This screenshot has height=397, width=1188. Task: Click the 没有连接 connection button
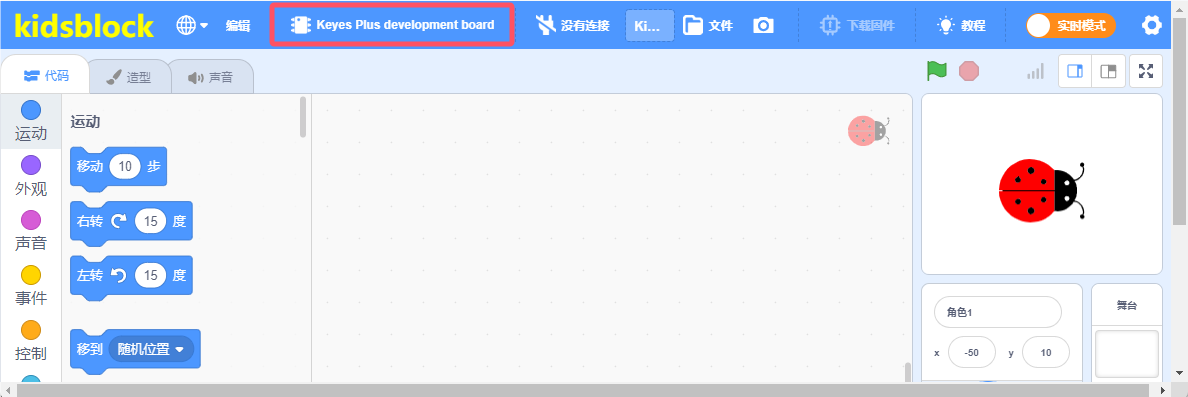(x=573, y=26)
